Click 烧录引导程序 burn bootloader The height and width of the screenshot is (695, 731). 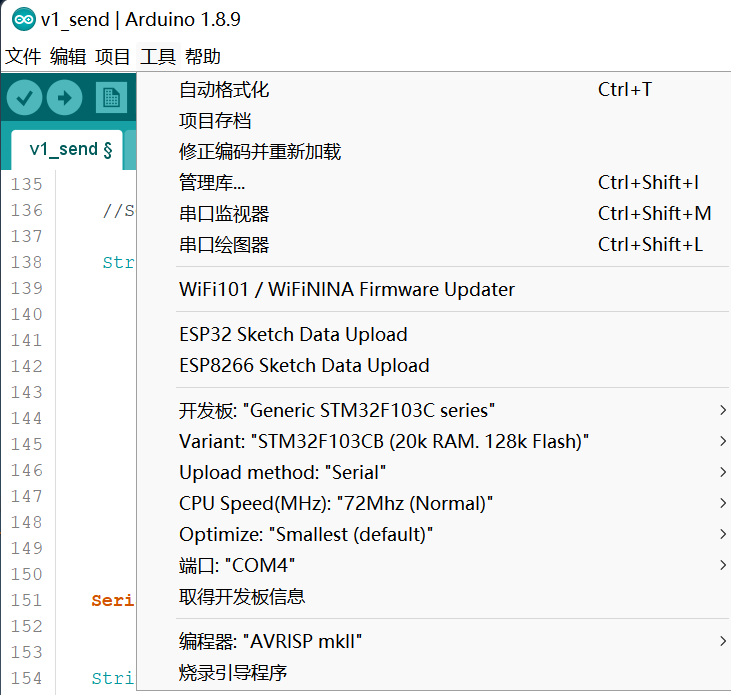pos(433,672)
